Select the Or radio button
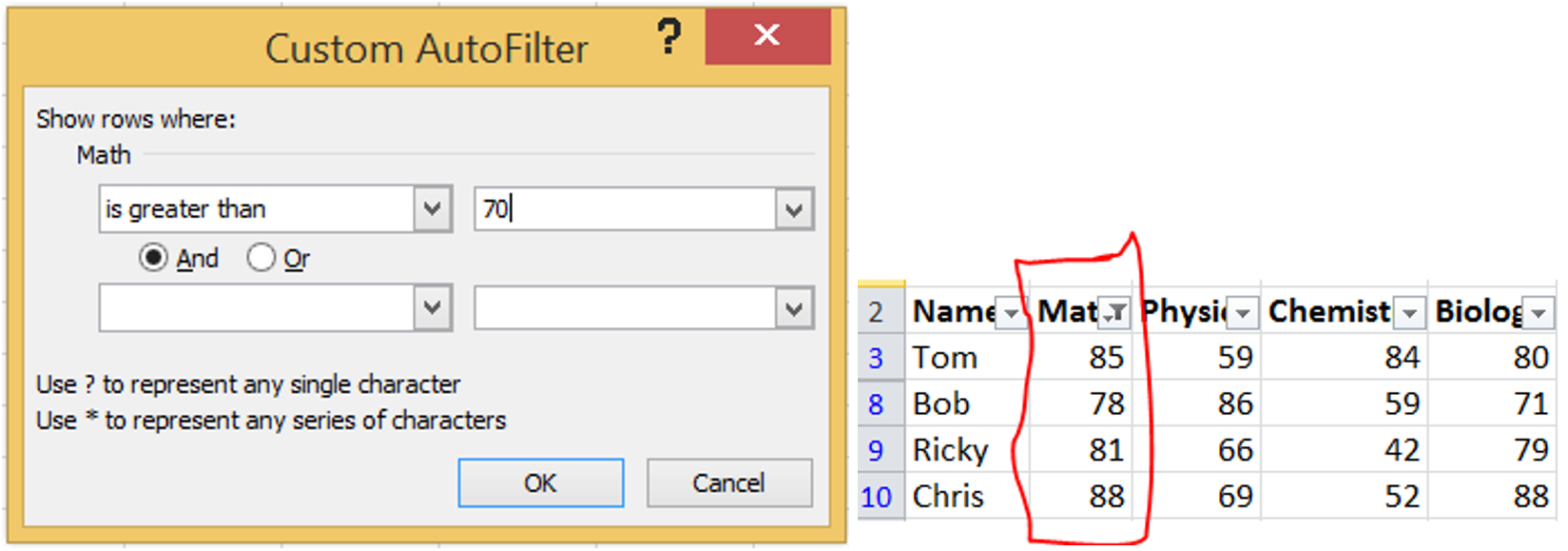 click(x=261, y=258)
